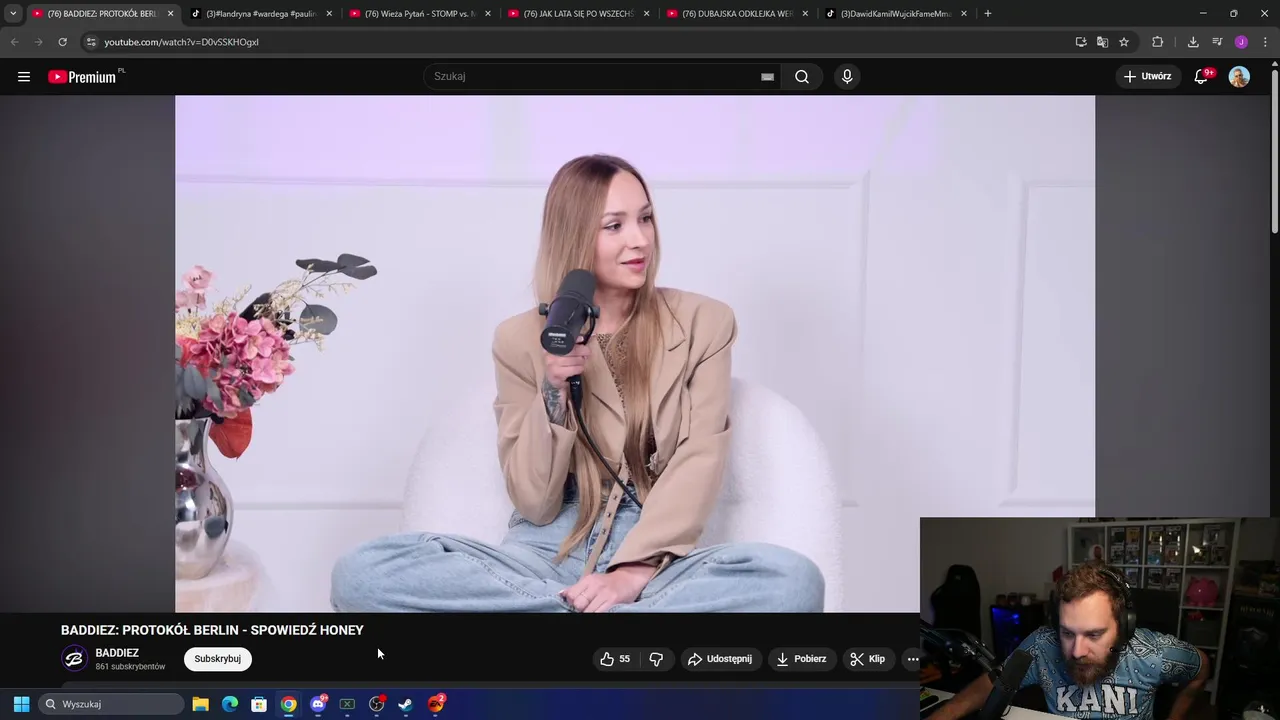Open media controls icon in Chrome toolbar
Viewport: 1280px width, 720px height.
click(1217, 42)
